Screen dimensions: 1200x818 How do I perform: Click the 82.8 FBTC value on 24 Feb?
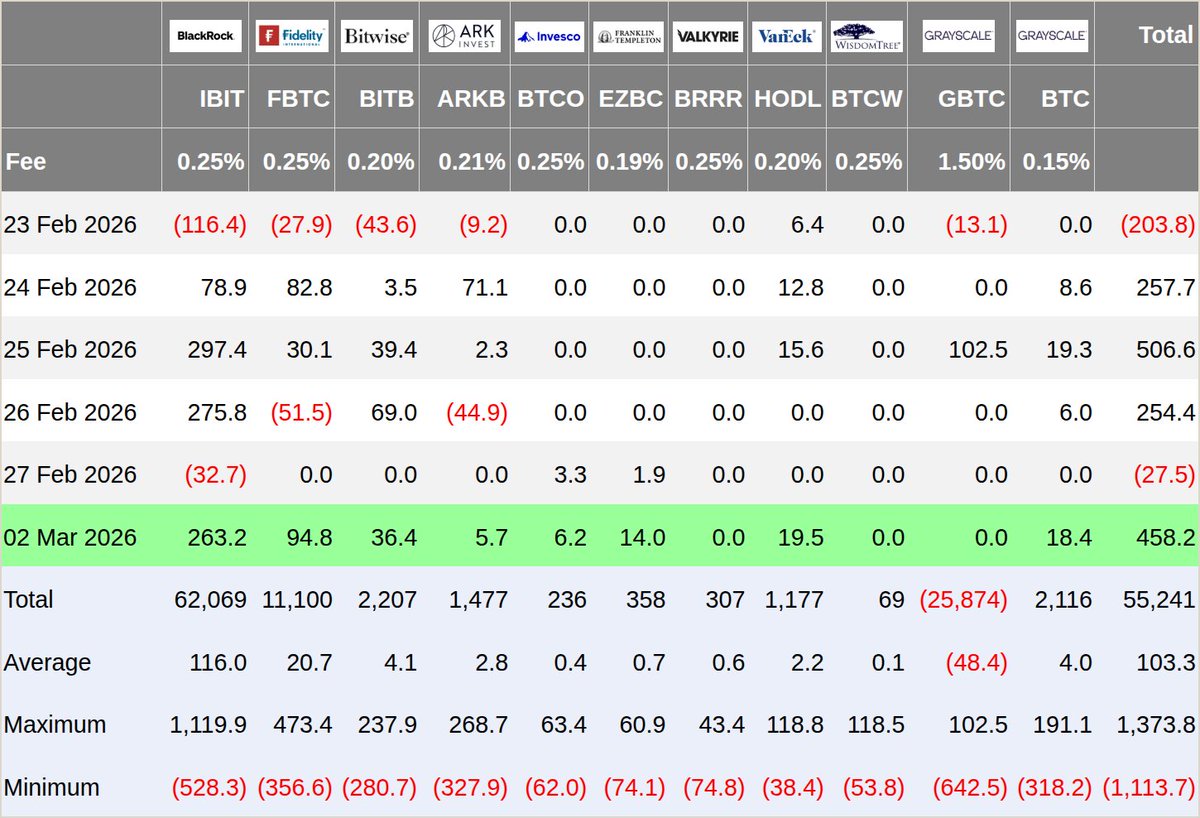[x=312, y=287]
